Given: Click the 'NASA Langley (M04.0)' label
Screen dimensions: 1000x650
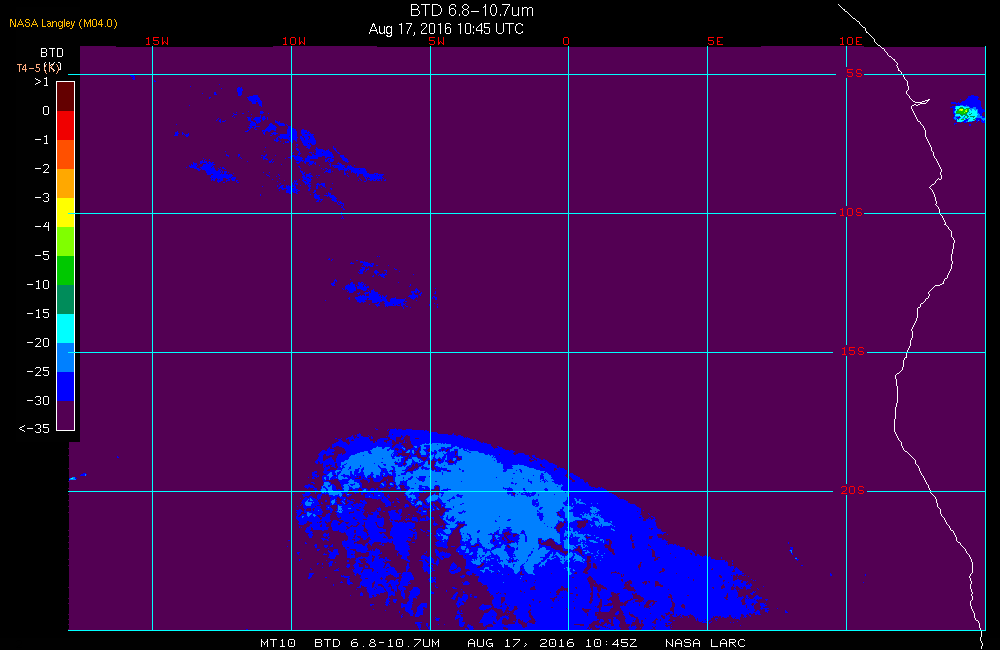Looking at the screenshot, I should pyautogui.click(x=63, y=23).
